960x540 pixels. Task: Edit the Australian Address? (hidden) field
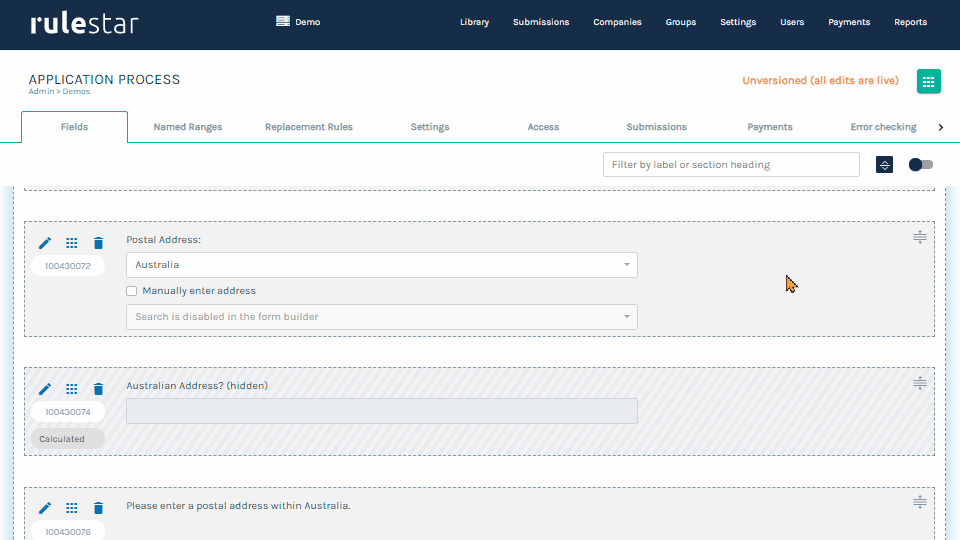(45, 389)
